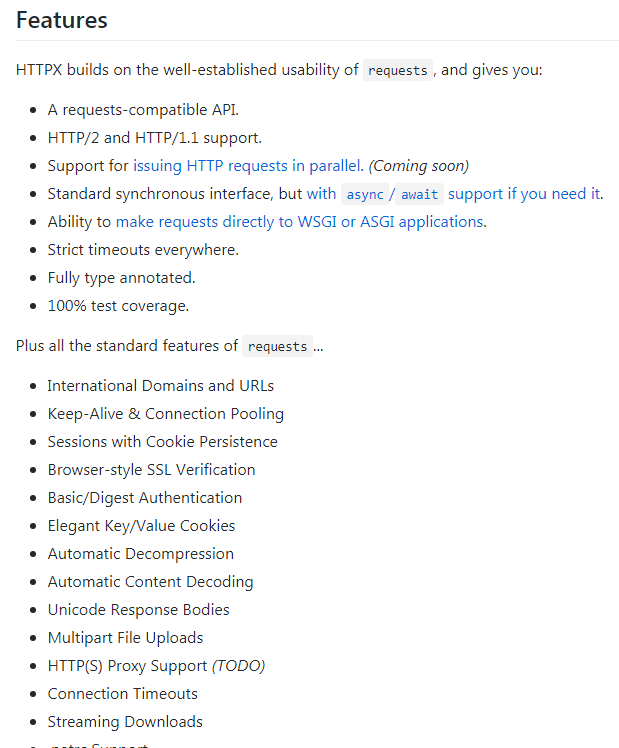Click the italic "(TODO)" note after Proxy Support
Image resolution: width=619 pixels, height=748 pixels.
[238, 665]
